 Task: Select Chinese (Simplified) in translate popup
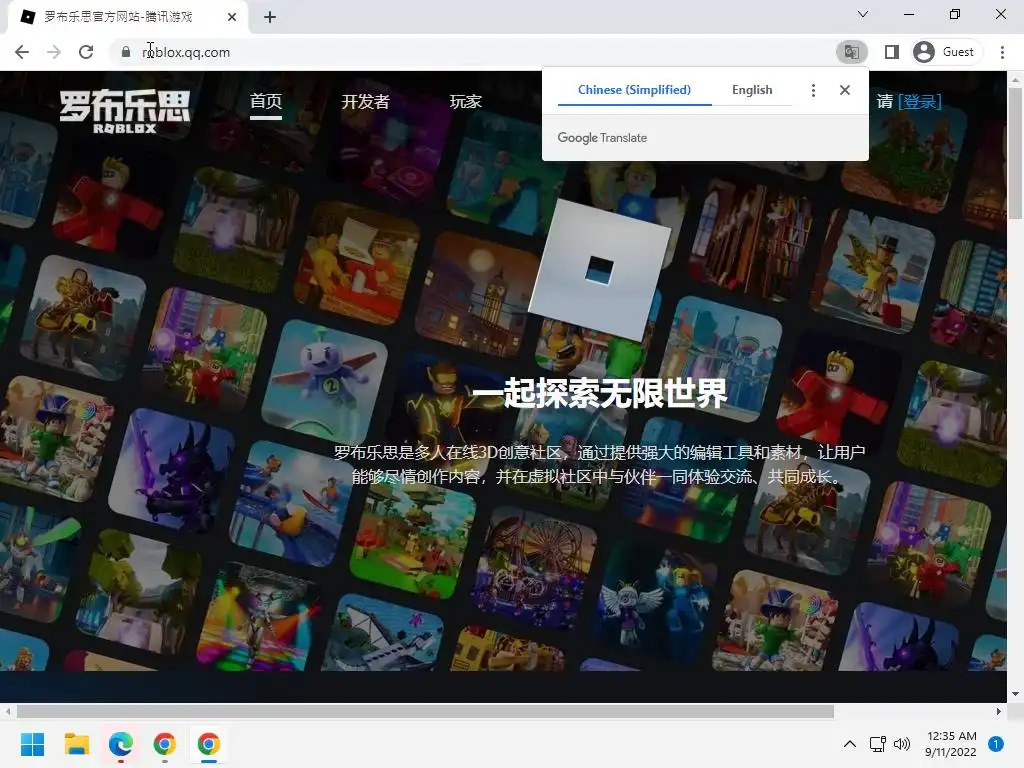click(634, 90)
